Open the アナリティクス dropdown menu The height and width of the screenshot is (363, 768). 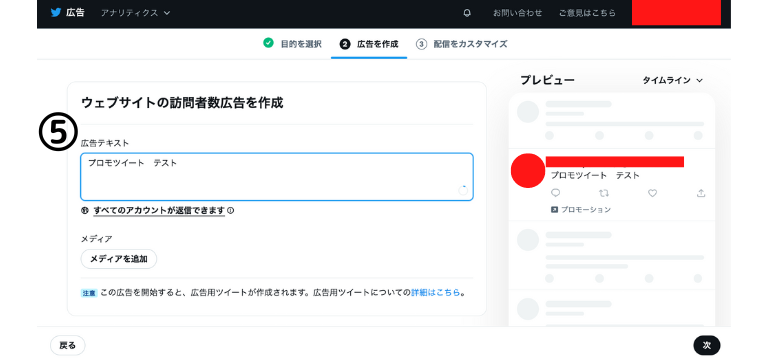pyautogui.click(x=136, y=13)
